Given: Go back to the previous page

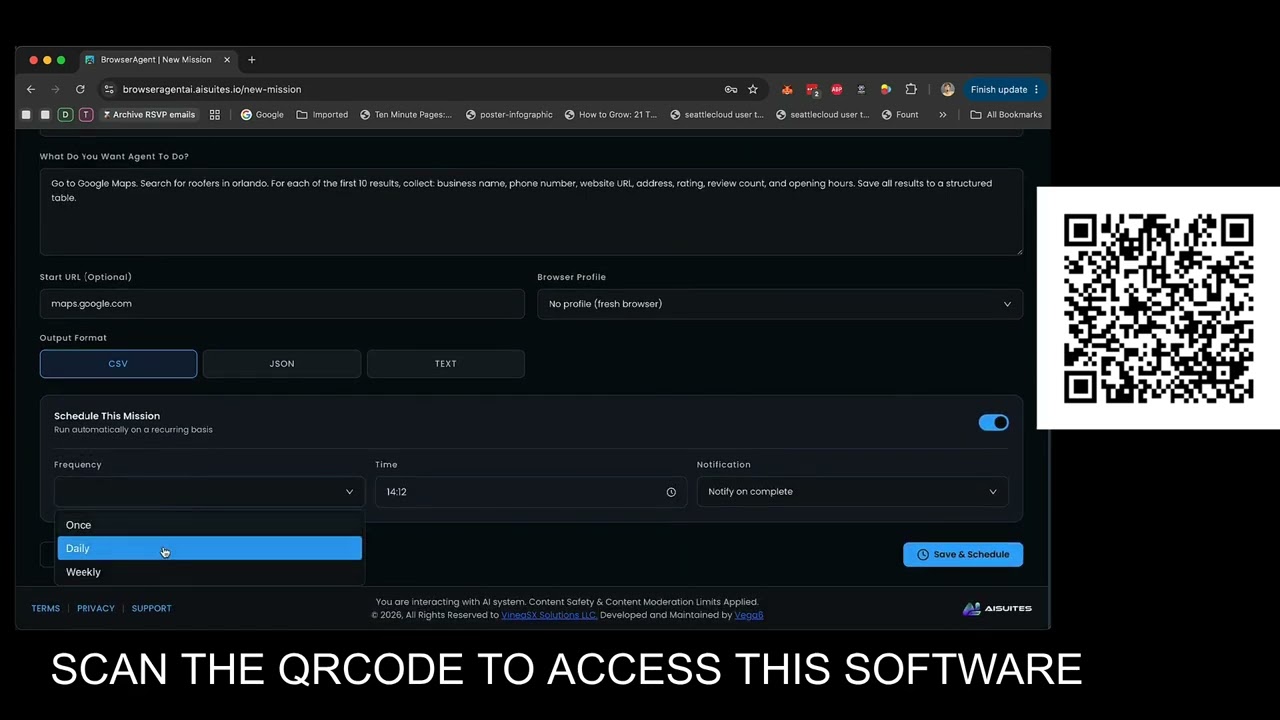Looking at the screenshot, I should tap(31, 89).
